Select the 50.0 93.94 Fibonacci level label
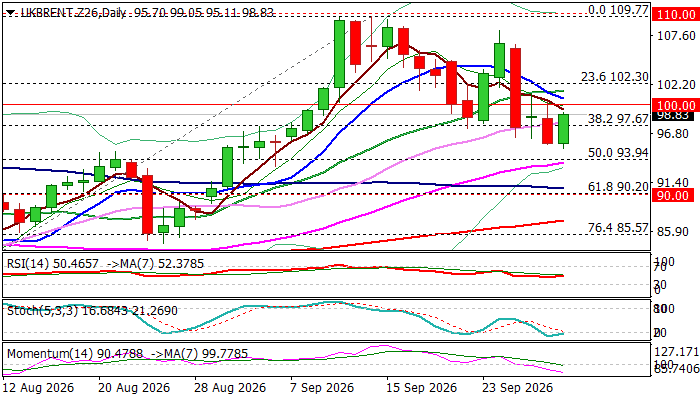Screen dimensions: 700x400 618,153
